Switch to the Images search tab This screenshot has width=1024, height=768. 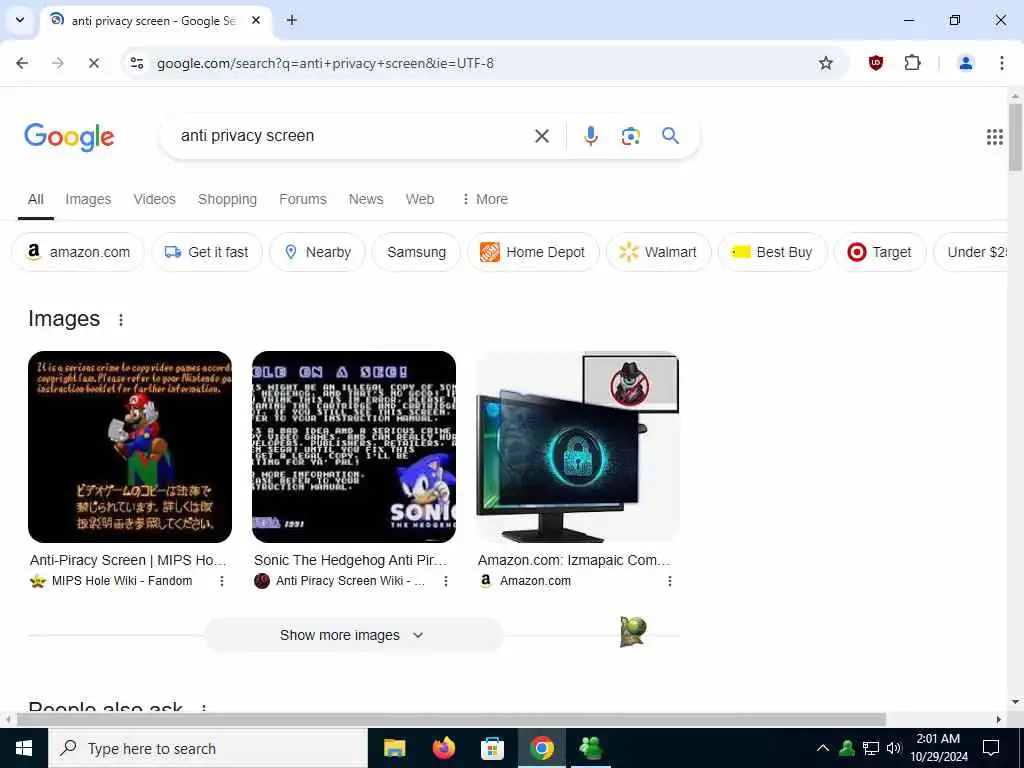[x=88, y=199]
